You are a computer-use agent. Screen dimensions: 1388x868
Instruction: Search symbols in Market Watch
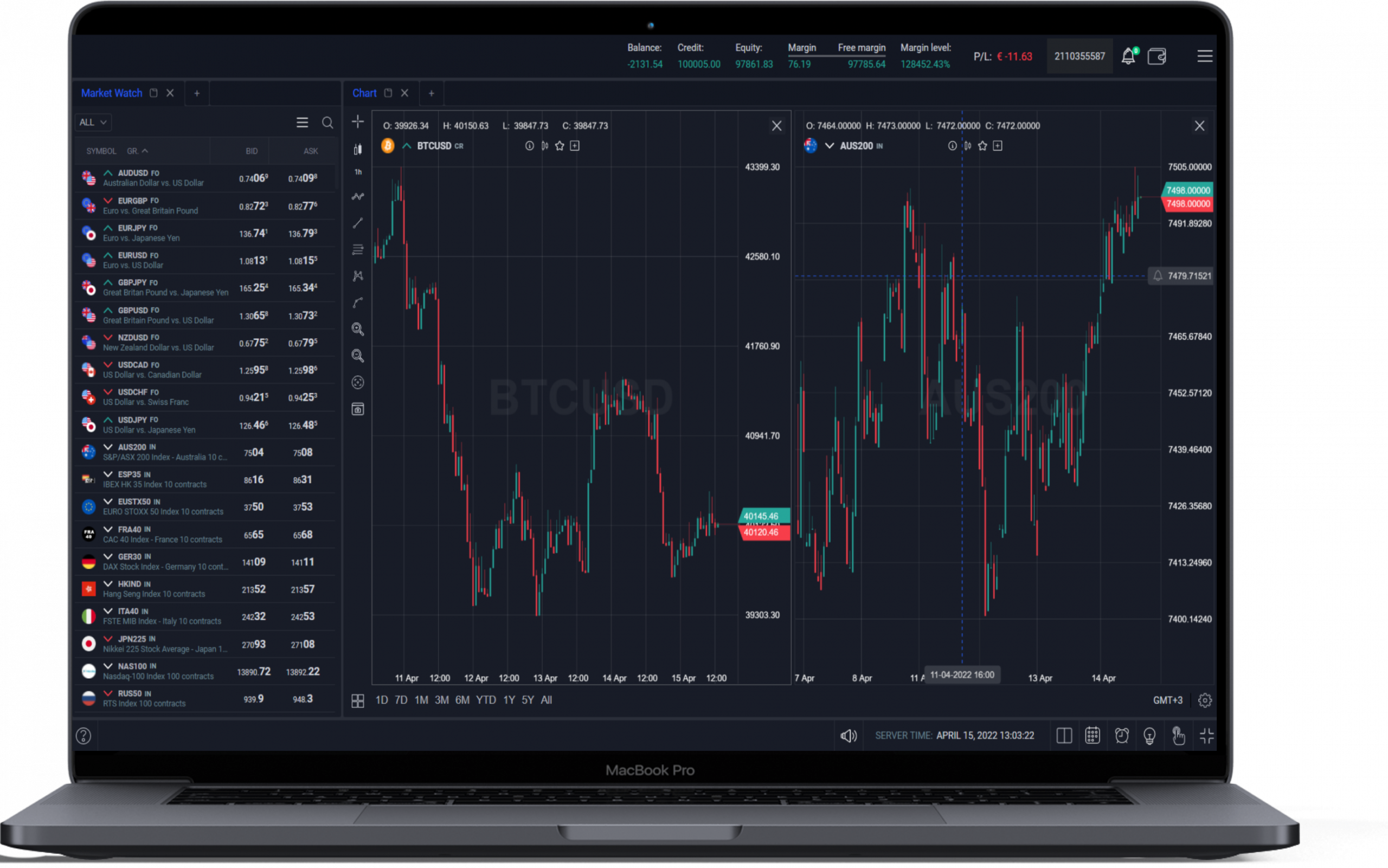(327, 123)
